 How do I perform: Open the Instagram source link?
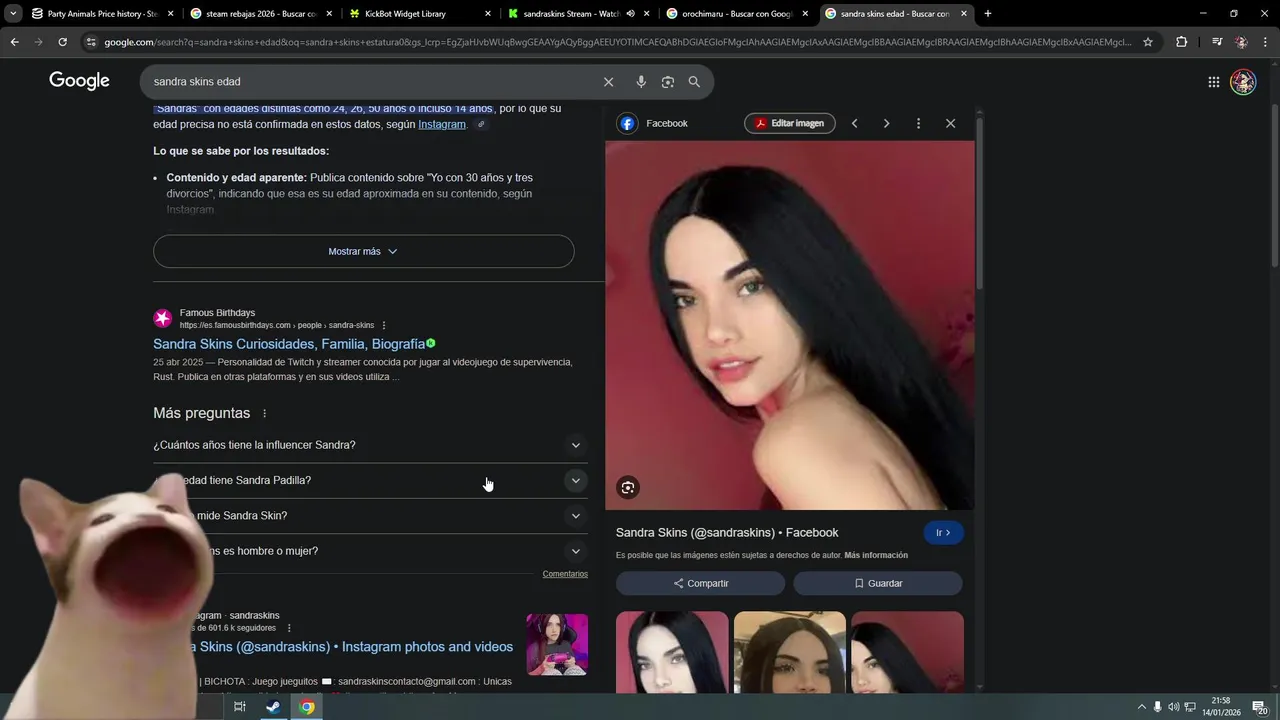point(441,125)
